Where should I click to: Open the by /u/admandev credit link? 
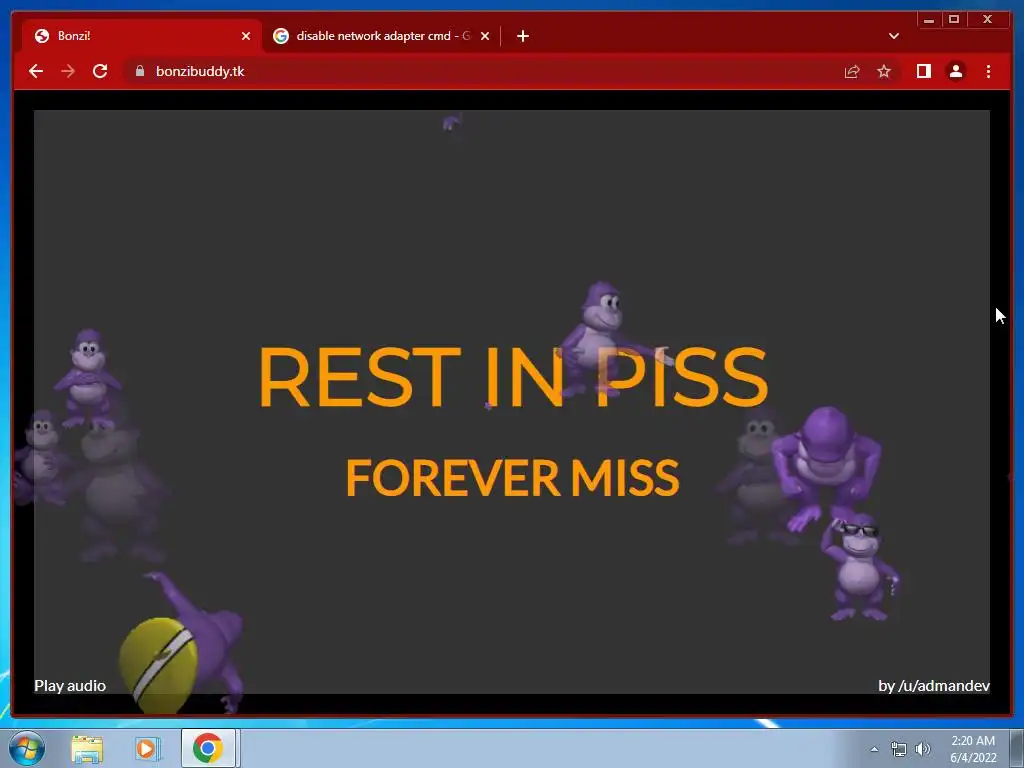[934, 686]
